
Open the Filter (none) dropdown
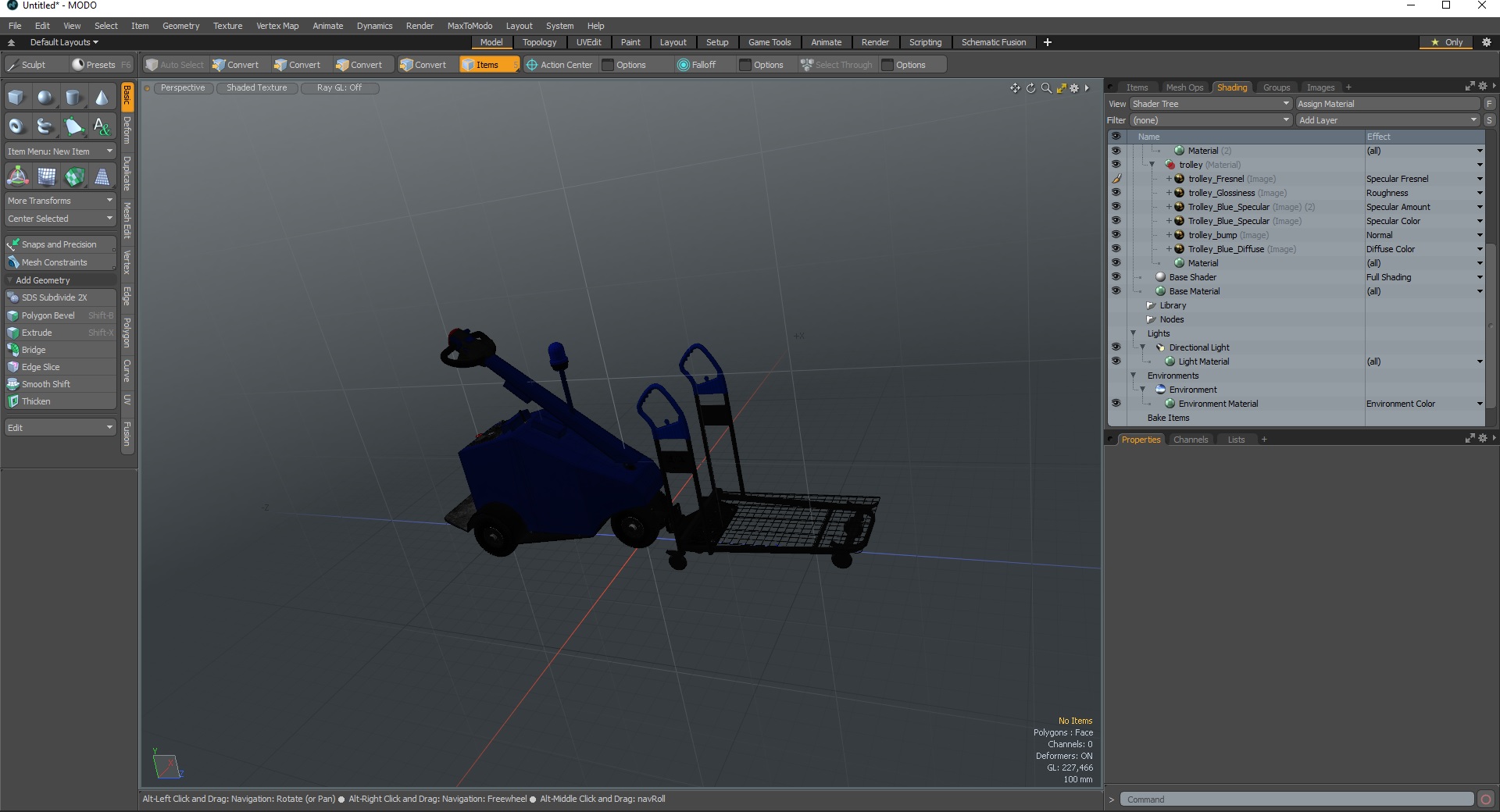click(x=1211, y=120)
